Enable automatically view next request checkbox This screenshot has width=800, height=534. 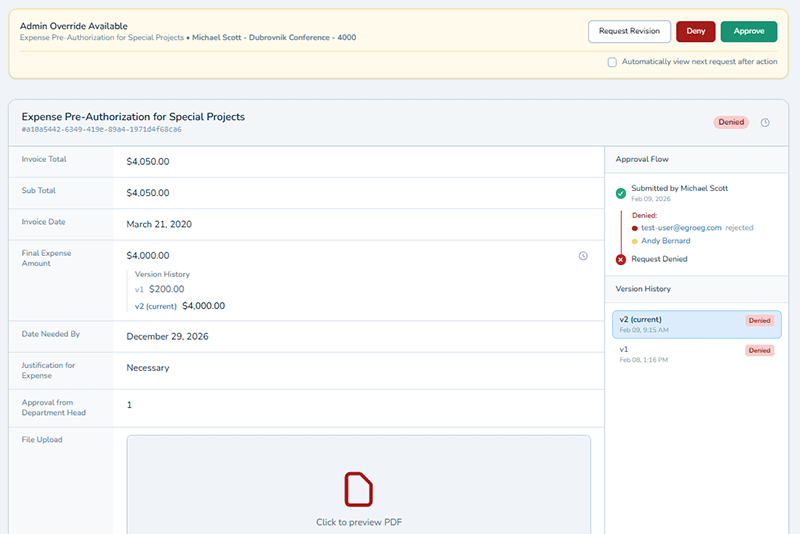coord(612,62)
